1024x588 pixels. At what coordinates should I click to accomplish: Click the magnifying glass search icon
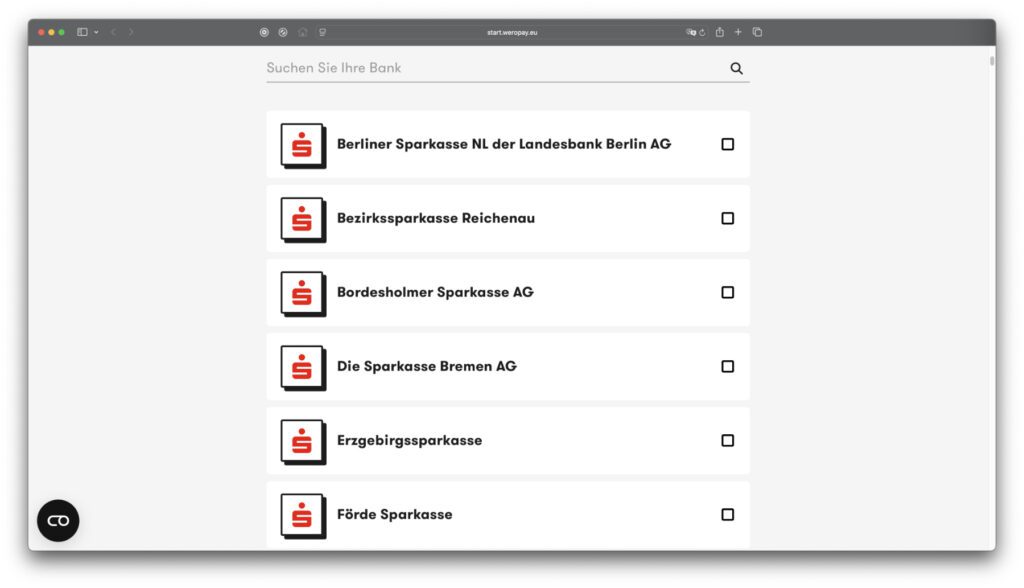tap(737, 68)
